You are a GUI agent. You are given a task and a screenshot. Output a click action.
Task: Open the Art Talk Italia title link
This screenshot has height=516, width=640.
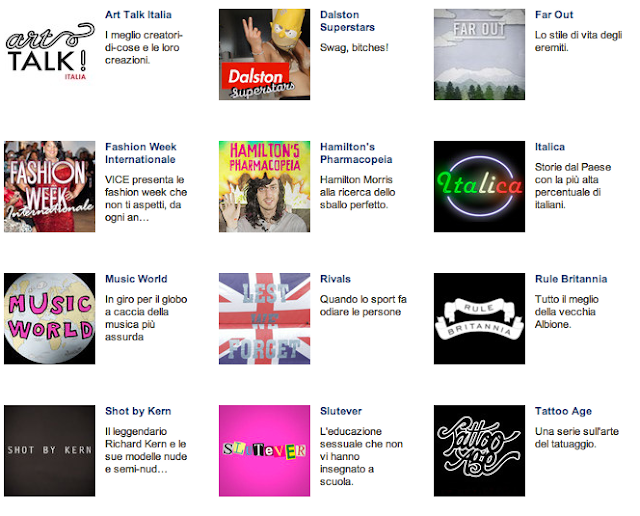(138, 15)
